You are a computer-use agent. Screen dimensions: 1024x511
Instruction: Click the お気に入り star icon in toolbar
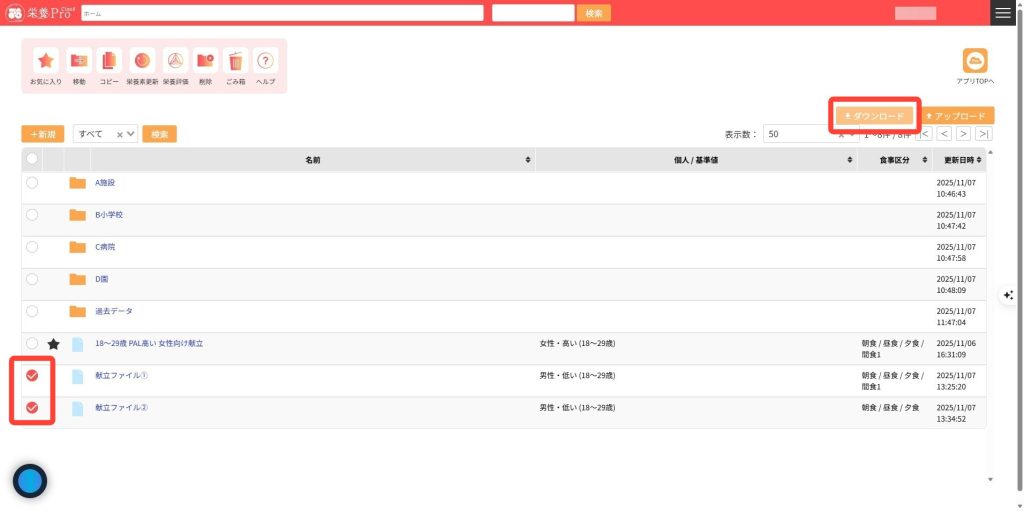(x=46, y=61)
